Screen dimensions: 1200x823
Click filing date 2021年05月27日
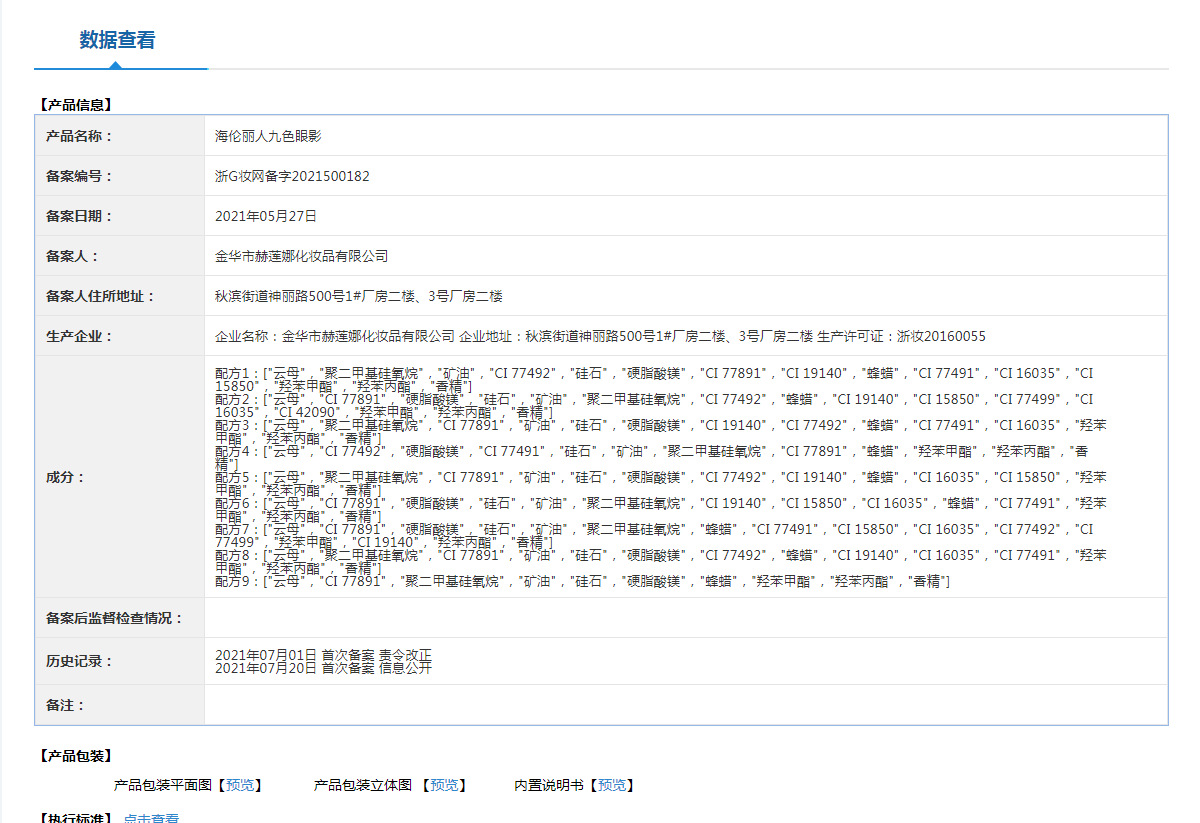(266, 216)
